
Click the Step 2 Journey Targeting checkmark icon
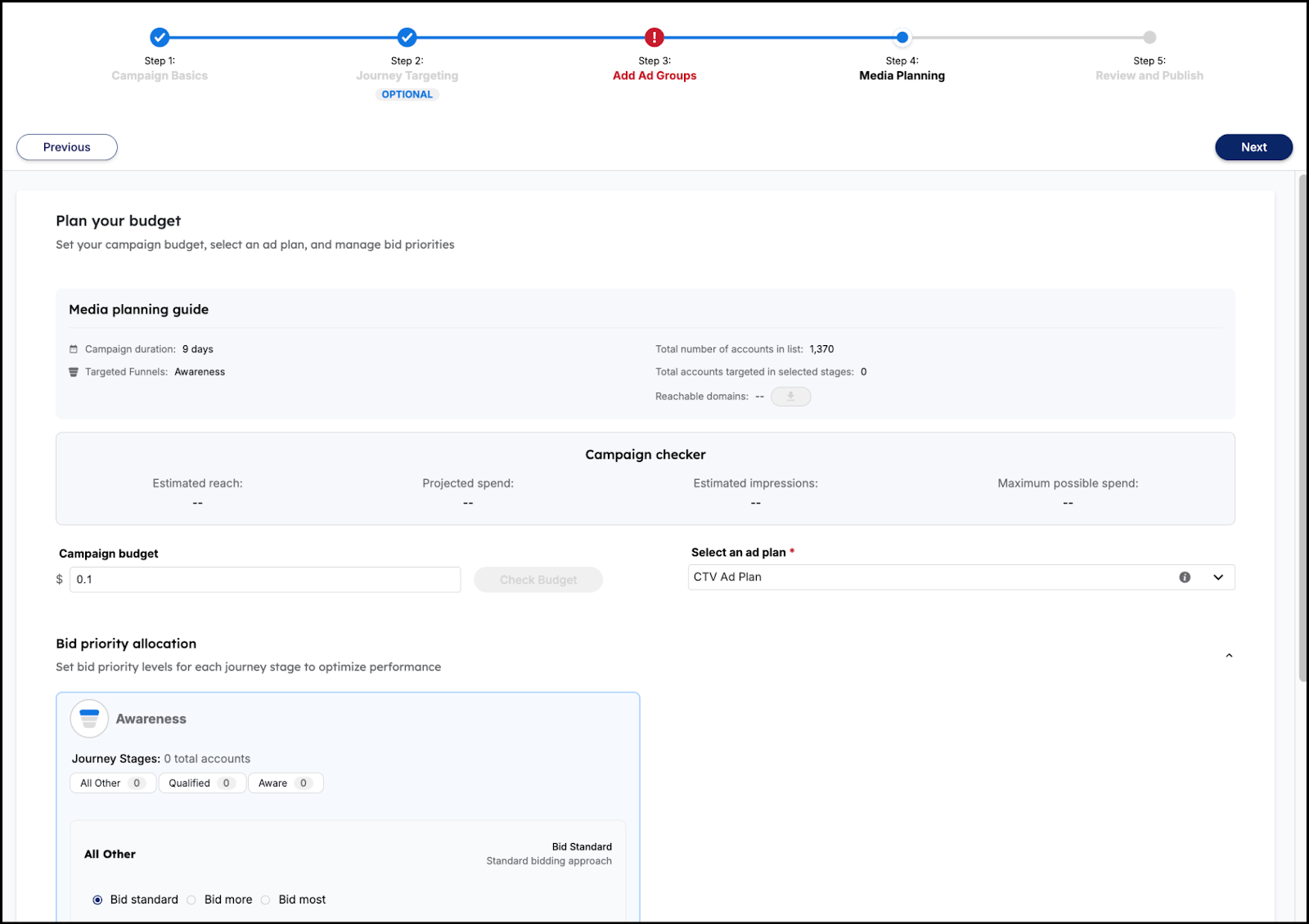click(407, 38)
